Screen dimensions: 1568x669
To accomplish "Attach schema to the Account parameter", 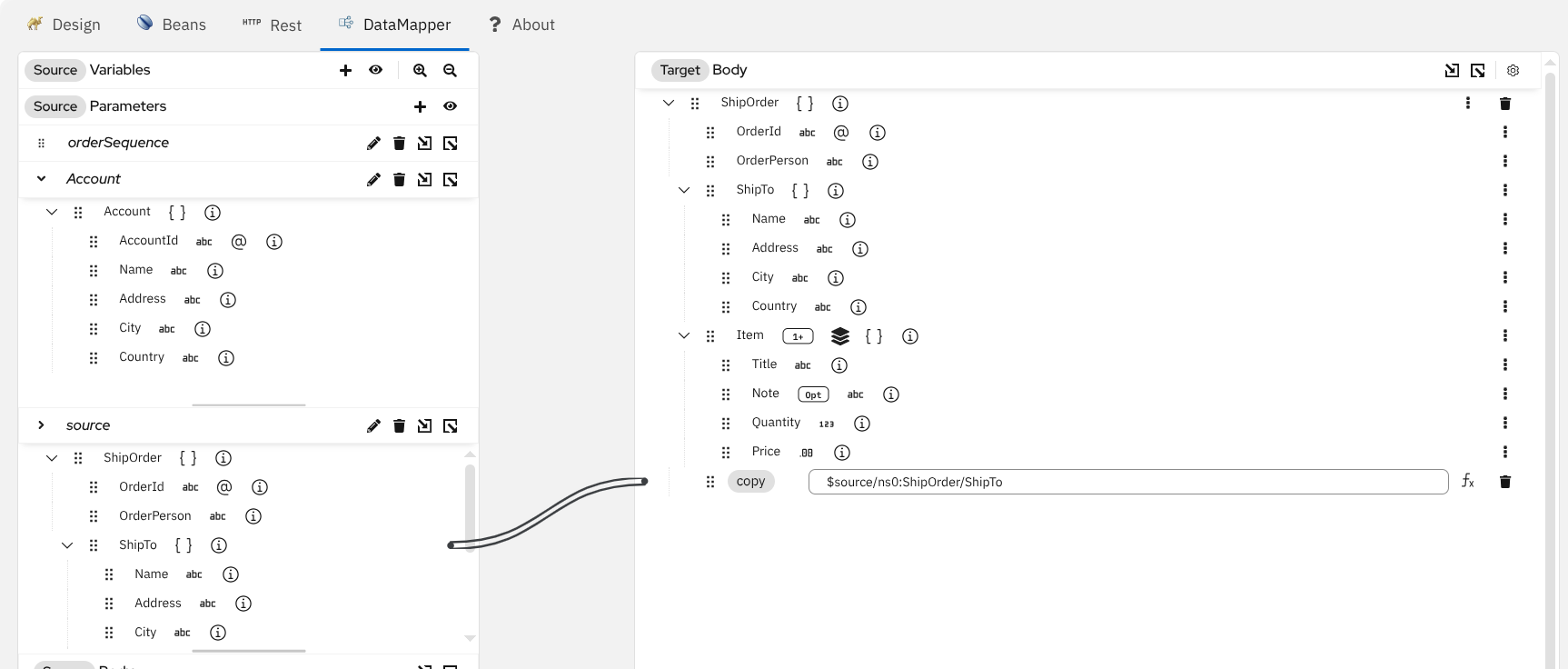I will (x=424, y=179).
